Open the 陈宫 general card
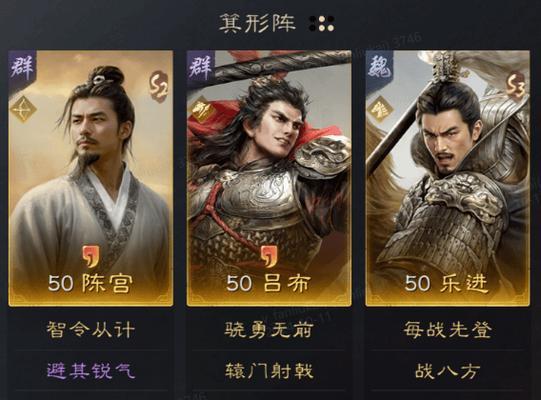Viewport: 541px width, 400px height. (x=91, y=178)
